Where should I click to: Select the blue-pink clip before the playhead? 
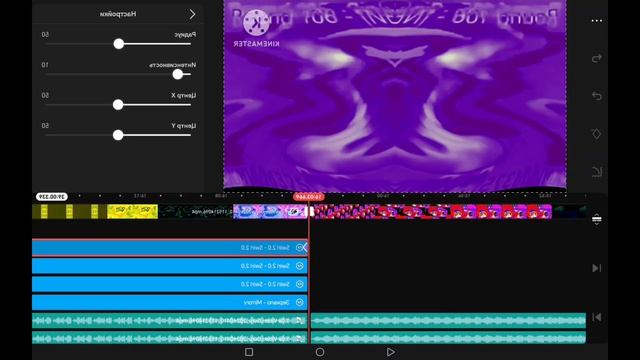click(x=270, y=211)
